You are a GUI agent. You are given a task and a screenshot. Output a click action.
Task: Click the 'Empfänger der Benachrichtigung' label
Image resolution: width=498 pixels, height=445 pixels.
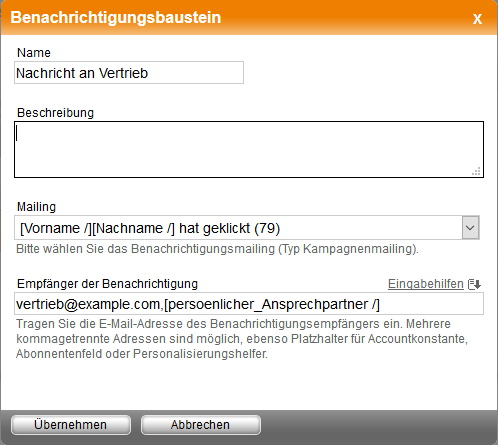click(x=107, y=284)
